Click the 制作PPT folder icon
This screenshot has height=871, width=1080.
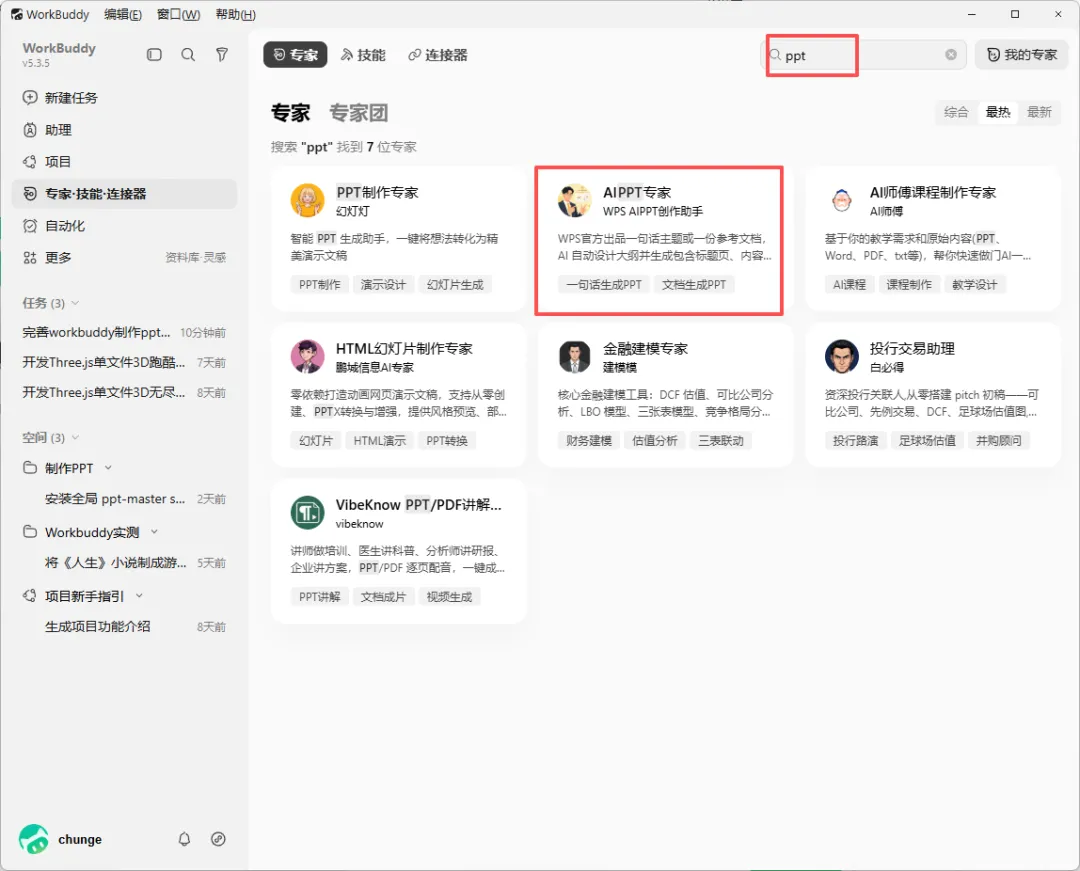[x=30, y=468]
